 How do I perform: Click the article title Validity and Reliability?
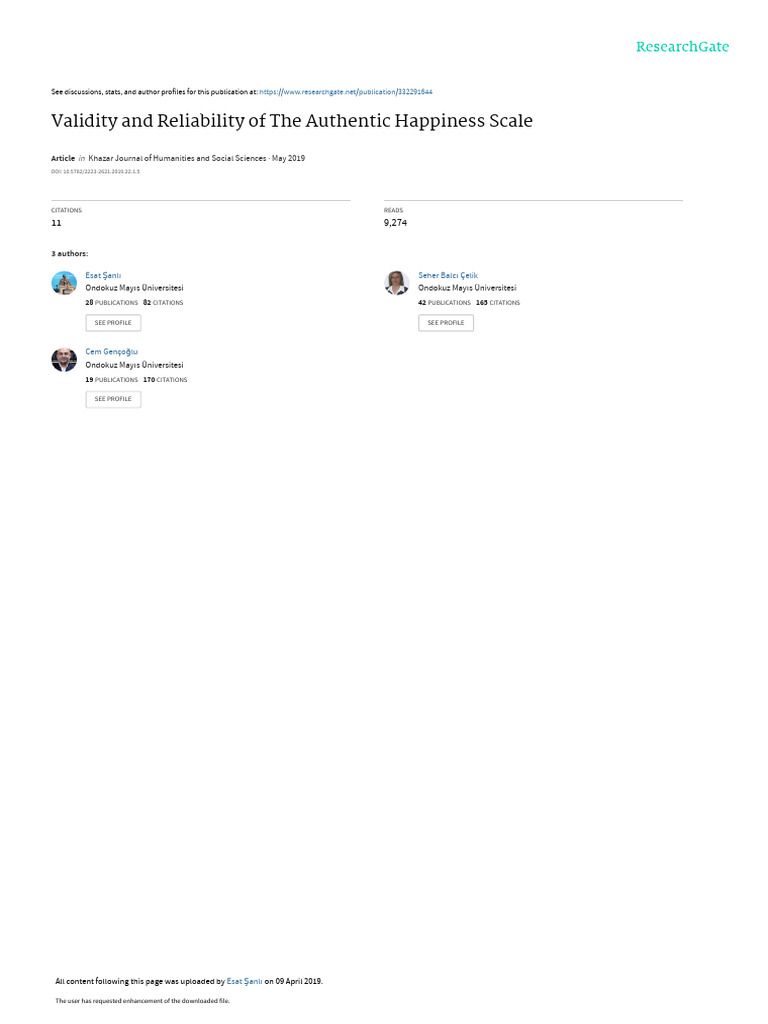292,121
